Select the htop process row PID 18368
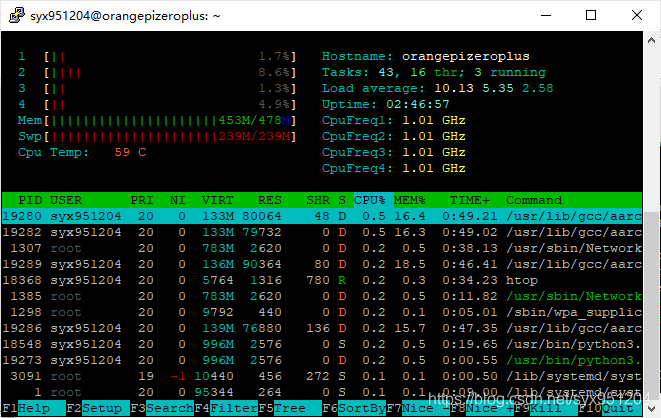This screenshot has width=661, height=418. click(322, 280)
